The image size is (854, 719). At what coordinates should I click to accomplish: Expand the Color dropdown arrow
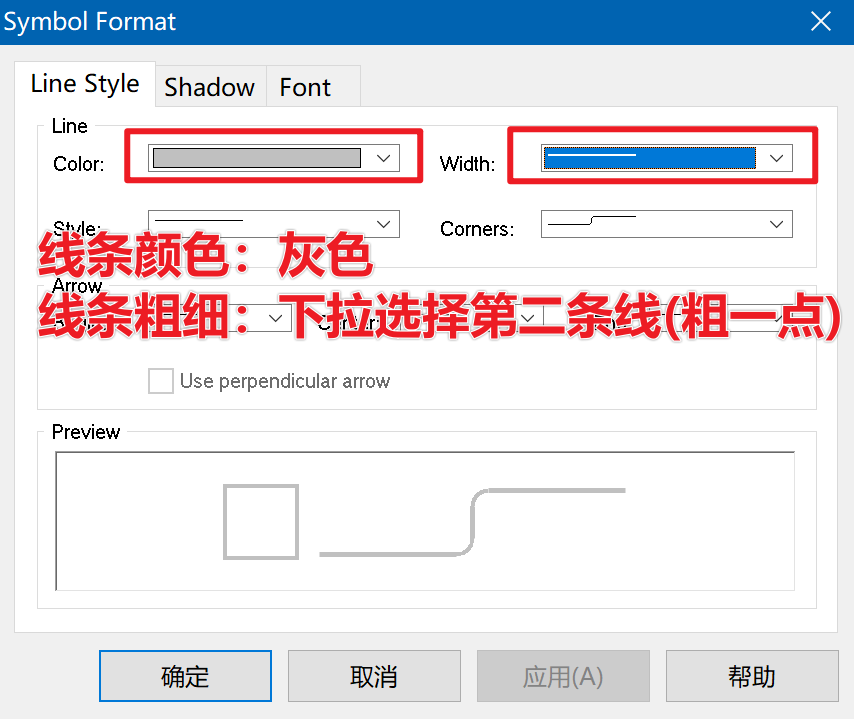[384, 158]
